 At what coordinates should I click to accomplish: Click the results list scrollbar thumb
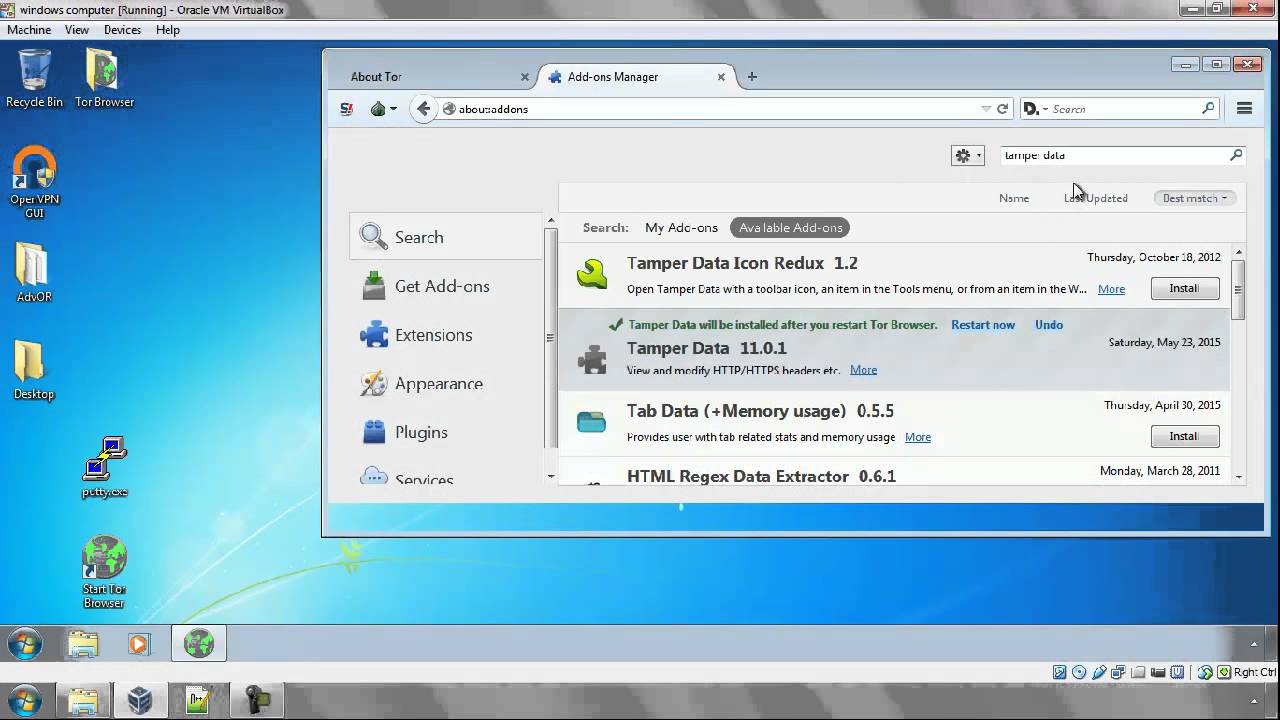point(1238,288)
